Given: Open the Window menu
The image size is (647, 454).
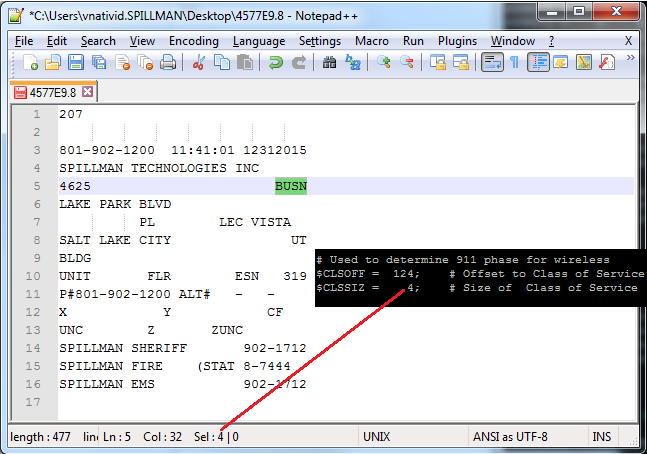Looking at the screenshot, I should [512, 41].
